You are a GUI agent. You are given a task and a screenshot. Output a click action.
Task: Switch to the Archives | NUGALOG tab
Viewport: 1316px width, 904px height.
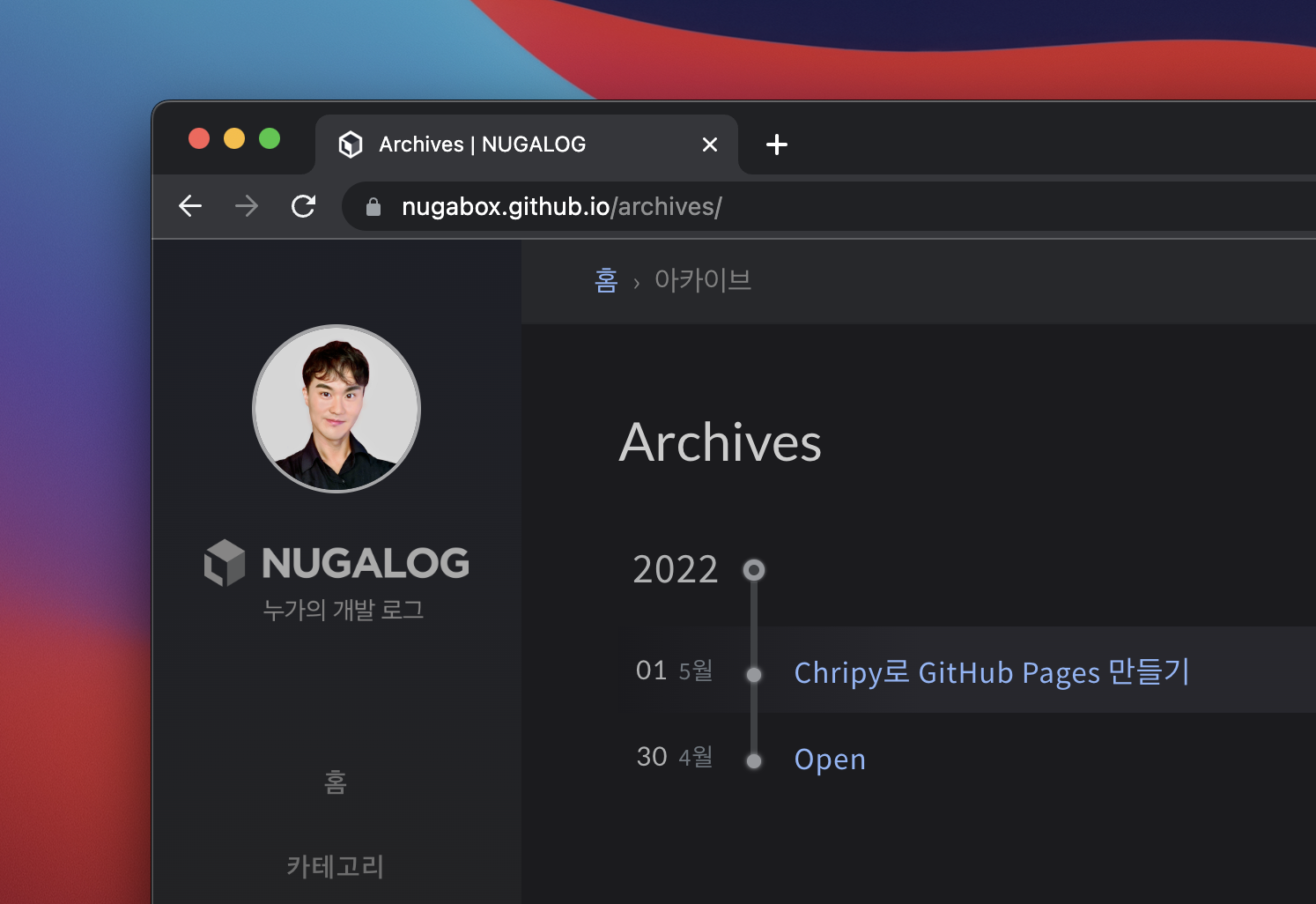482,144
